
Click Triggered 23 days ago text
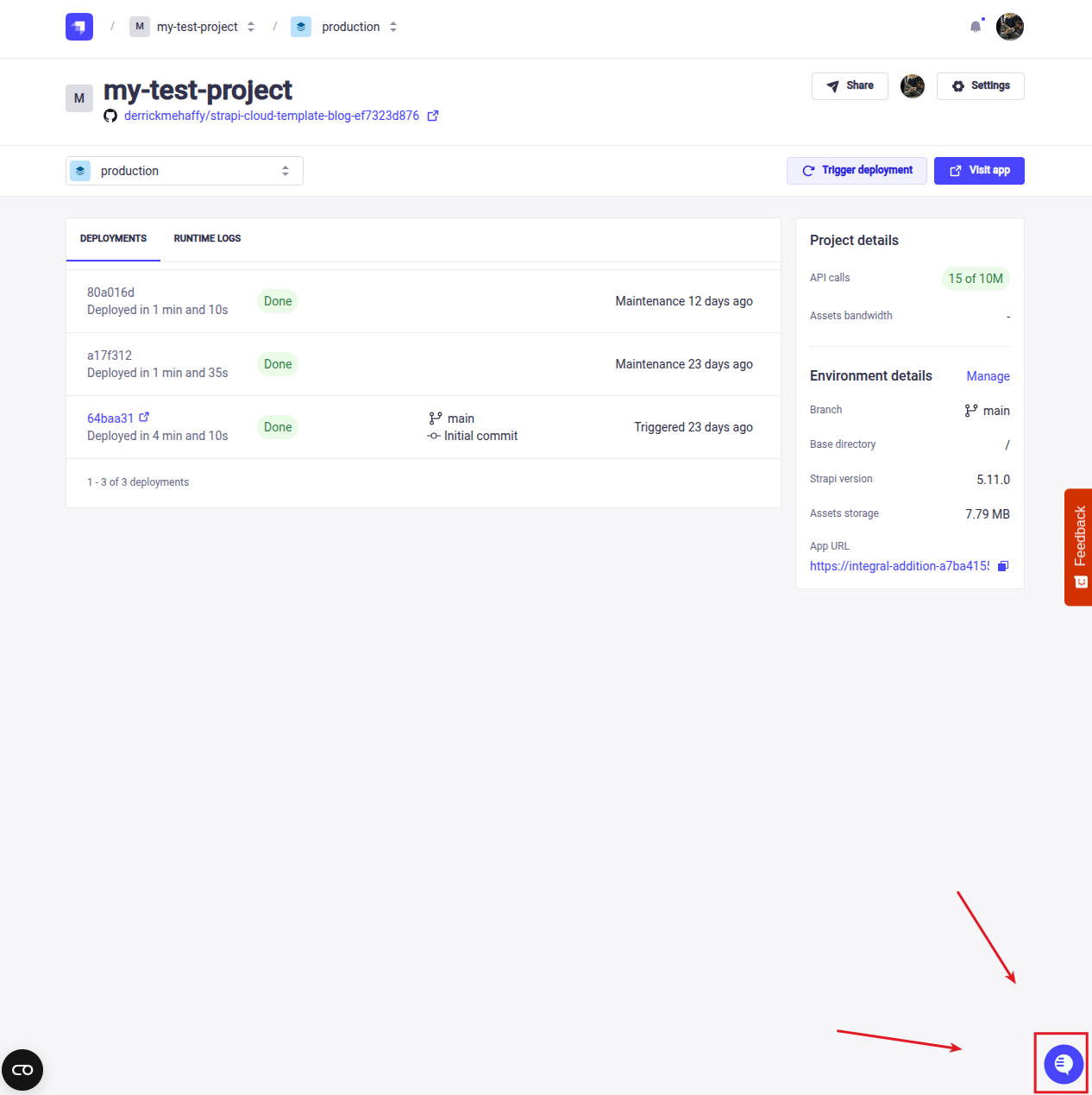[x=693, y=427]
